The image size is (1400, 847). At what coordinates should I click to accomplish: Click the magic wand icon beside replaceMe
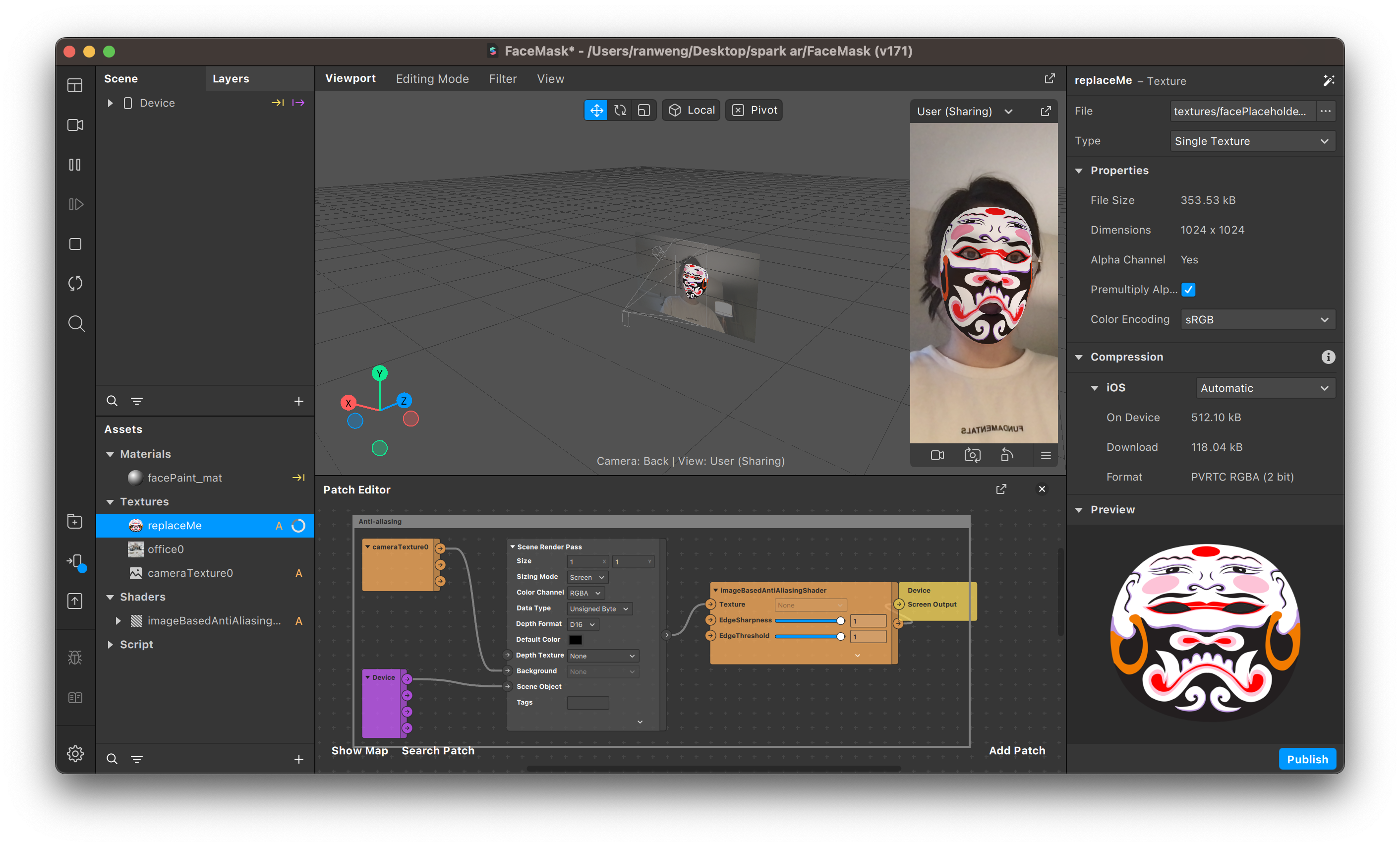pos(1328,80)
